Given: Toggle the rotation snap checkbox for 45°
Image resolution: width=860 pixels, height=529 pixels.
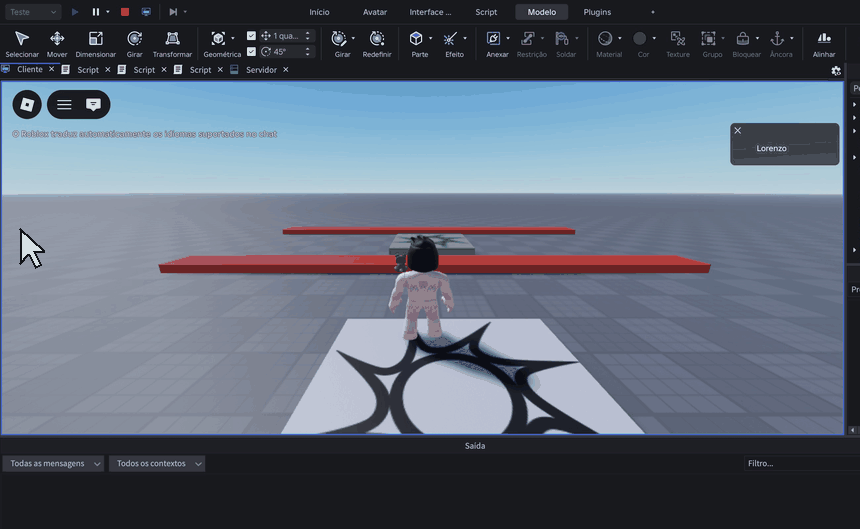Looking at the screenshot, I should [x=251, y=52].
